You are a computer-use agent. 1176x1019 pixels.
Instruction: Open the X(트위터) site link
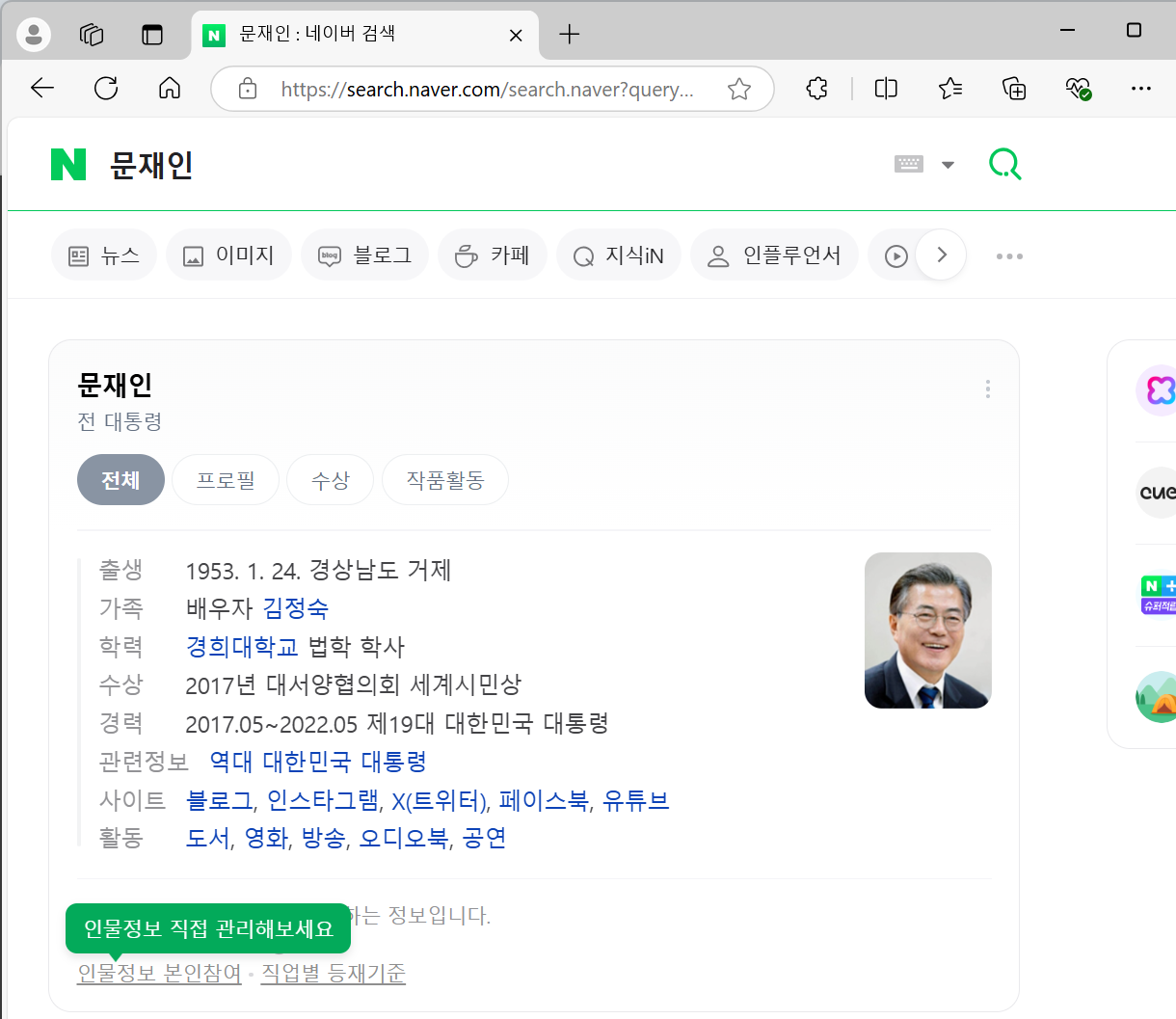[x=440, y=800]
